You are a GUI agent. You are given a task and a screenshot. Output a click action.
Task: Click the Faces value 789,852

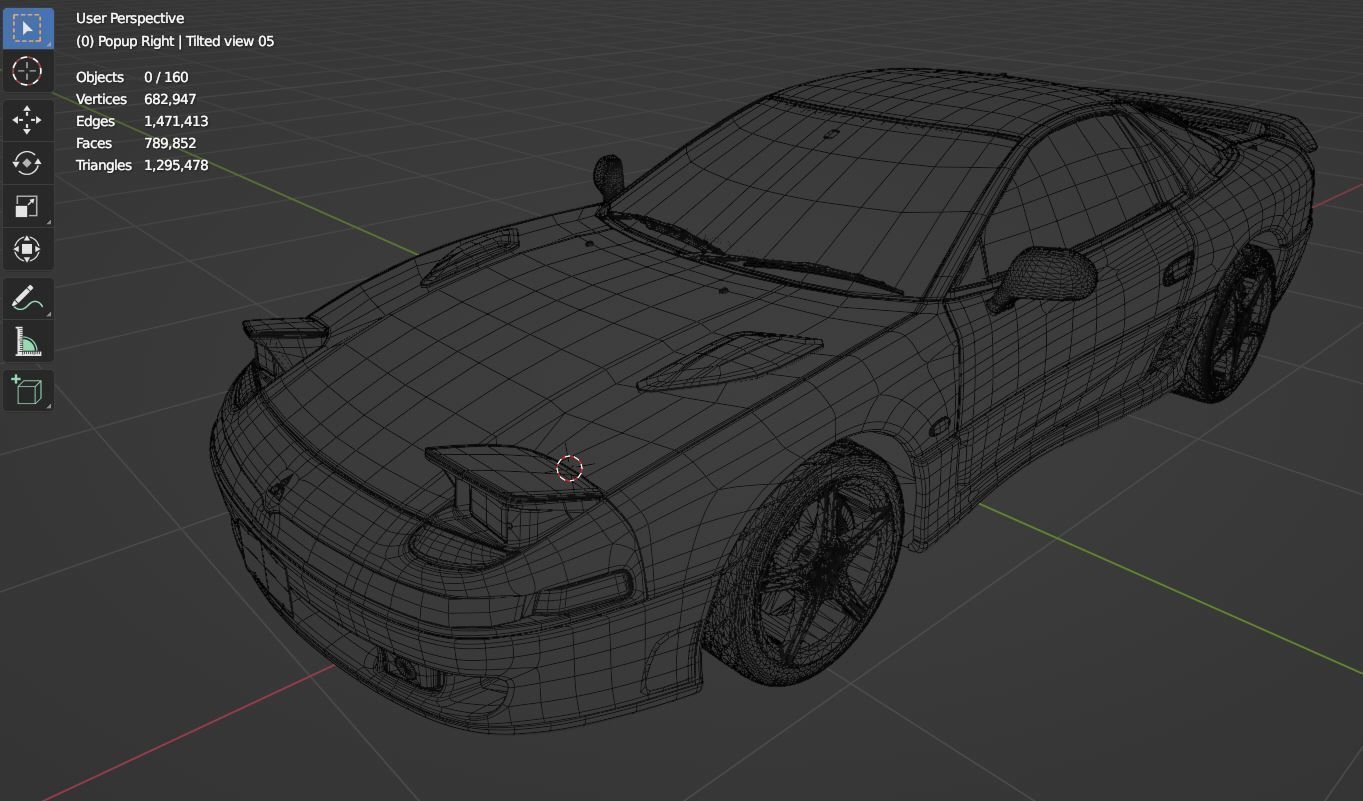pos(170,143)
